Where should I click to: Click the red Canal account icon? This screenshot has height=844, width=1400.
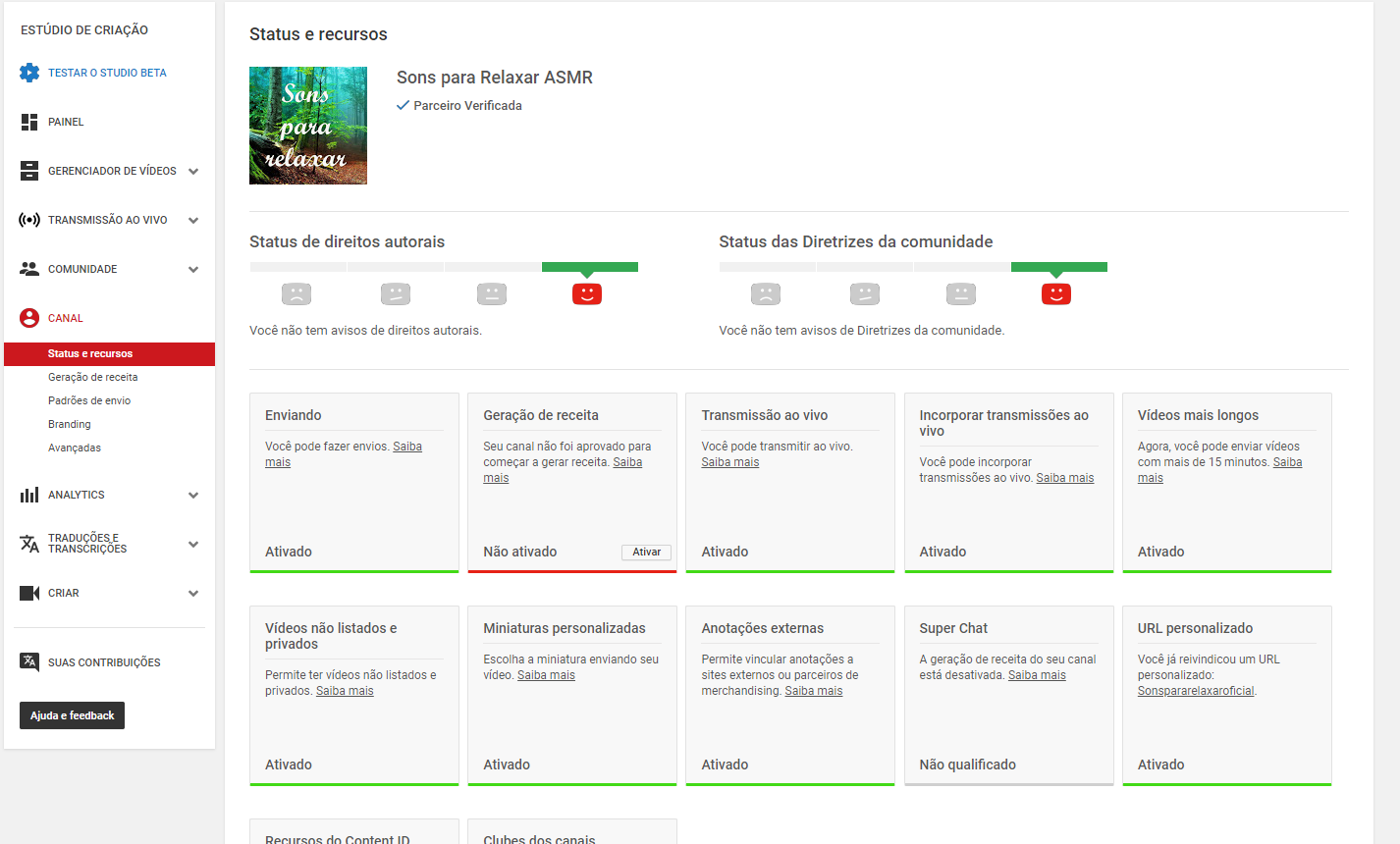(x=29, y=318)
